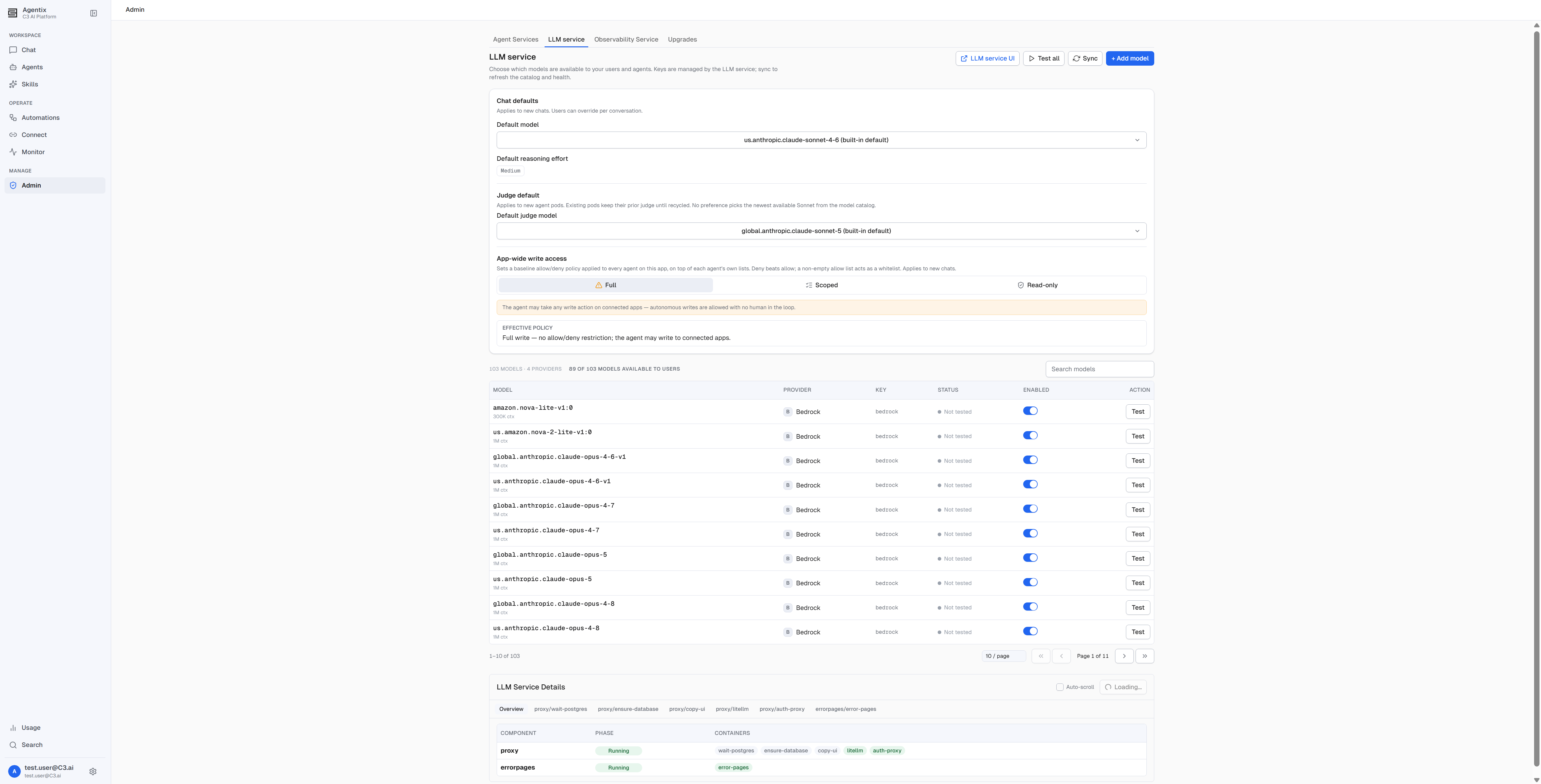Open user settings gear icon

pyautogui.click(x=93, y=771)
